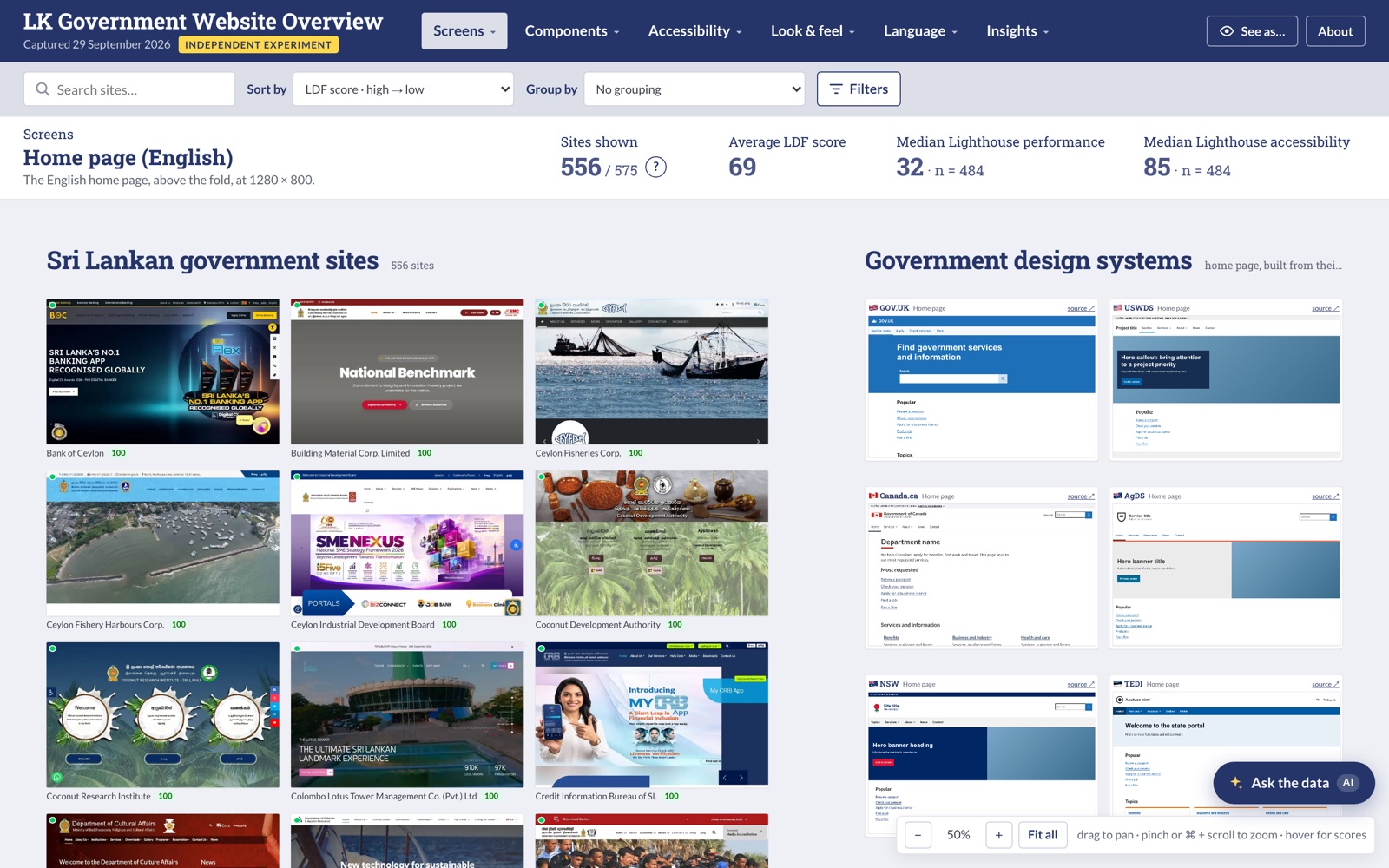Open the GOV.UK source link
The height and width of the screenshot is (868, 1389).
1081,308
